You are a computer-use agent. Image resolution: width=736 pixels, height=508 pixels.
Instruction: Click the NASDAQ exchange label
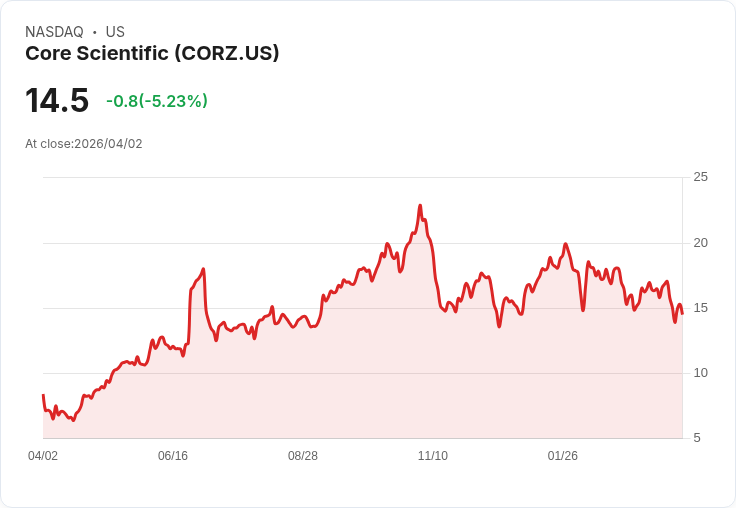[54, 32]
